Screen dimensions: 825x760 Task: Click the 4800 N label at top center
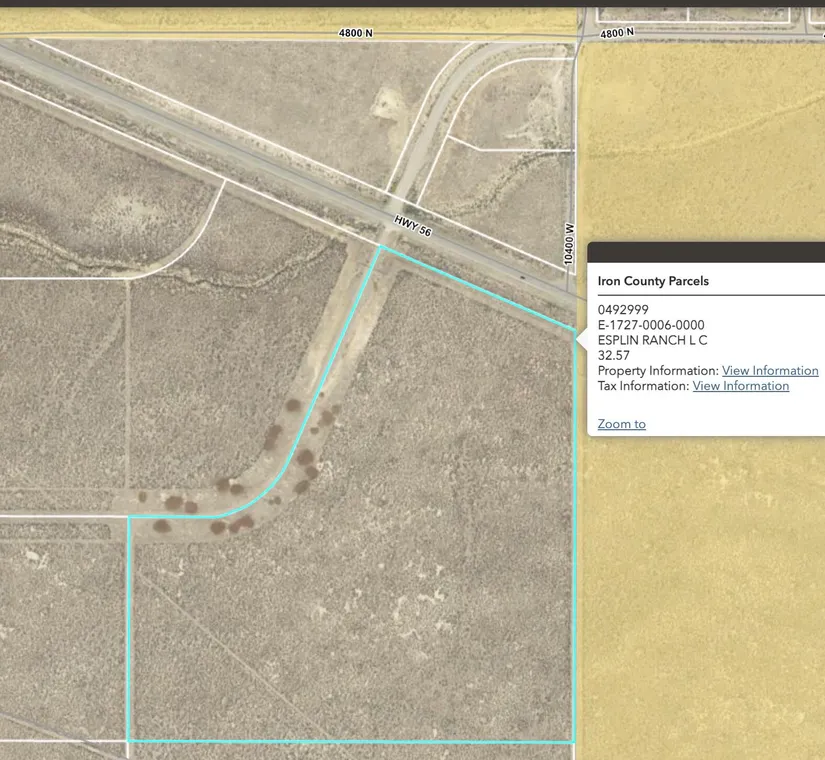(x=355, y=33)
